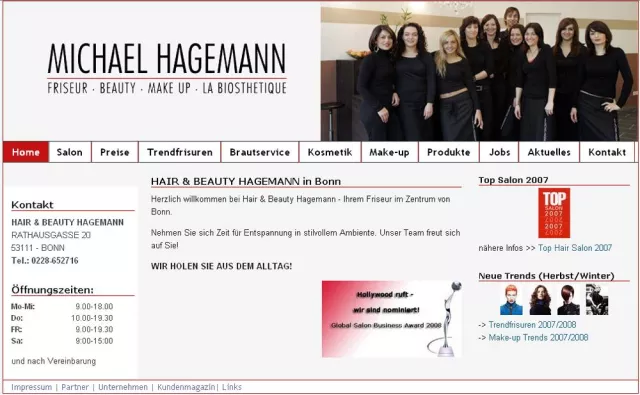Image resolution: width=640 pixels, height=395 pixels.
Task: Click the red Top Salon 2007 badge
Action: coord(554,213)
